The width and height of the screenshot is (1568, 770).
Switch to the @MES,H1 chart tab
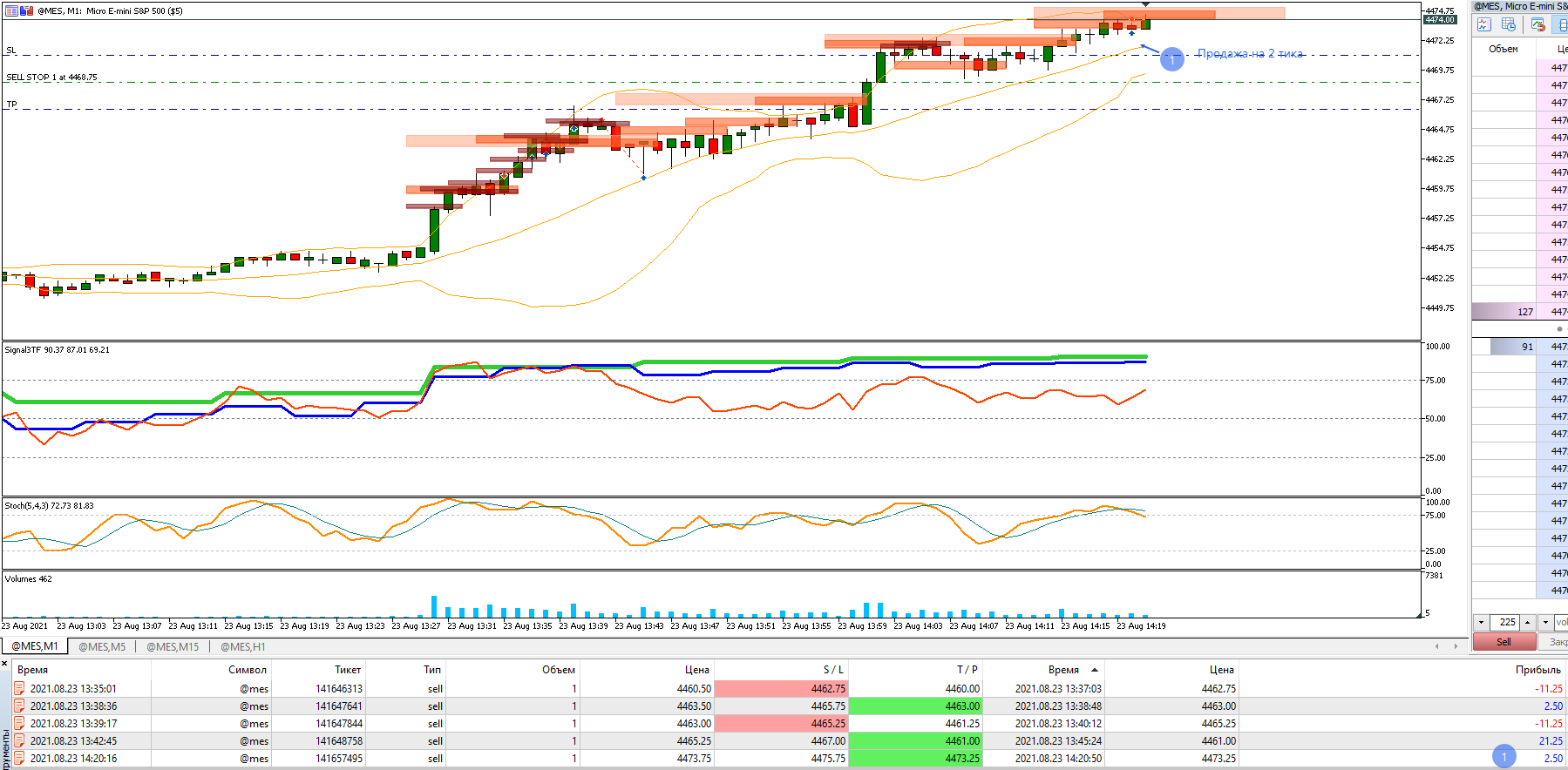243,646
